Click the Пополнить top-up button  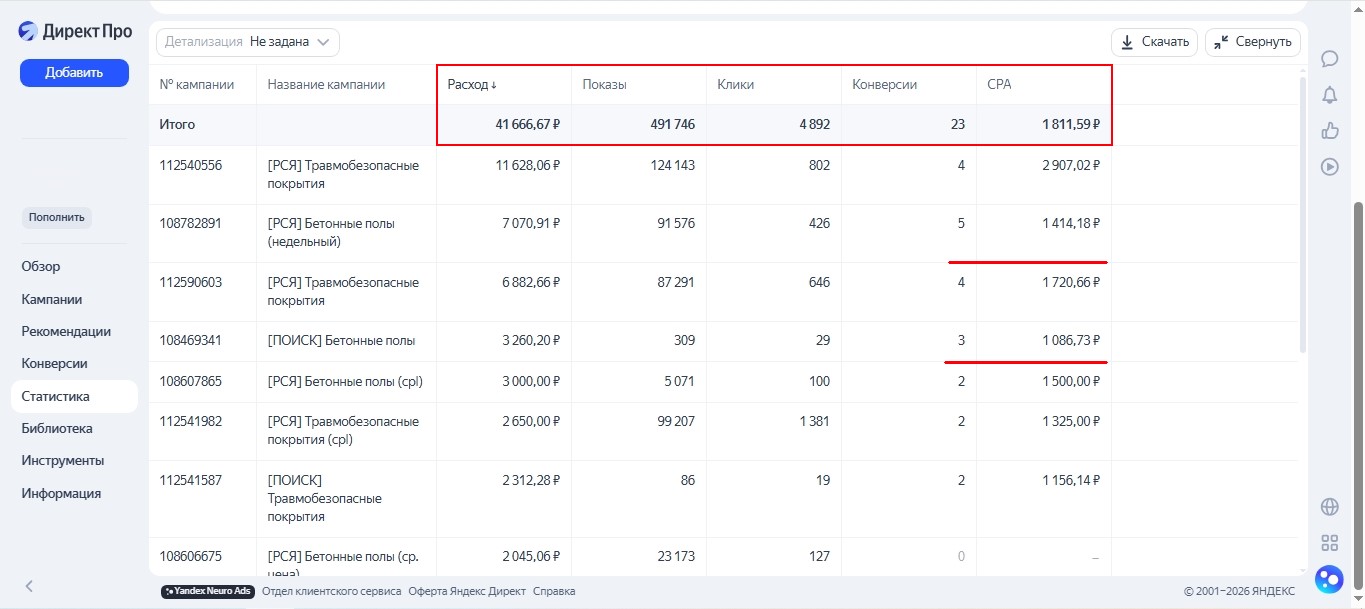tap(56, 218)
